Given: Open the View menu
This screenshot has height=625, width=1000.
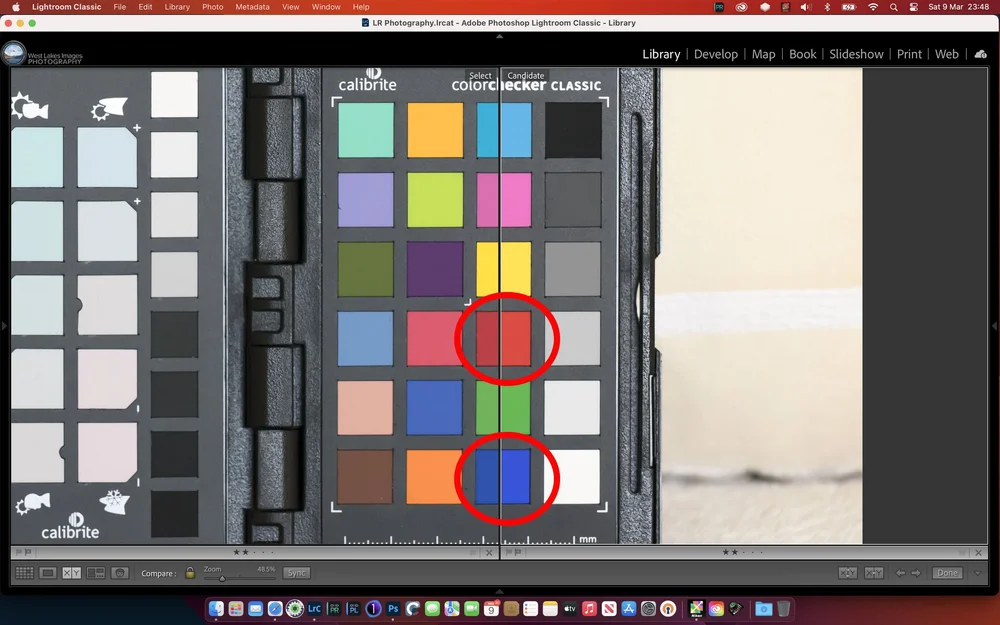Looking at the screenshot, I should 290,7.
